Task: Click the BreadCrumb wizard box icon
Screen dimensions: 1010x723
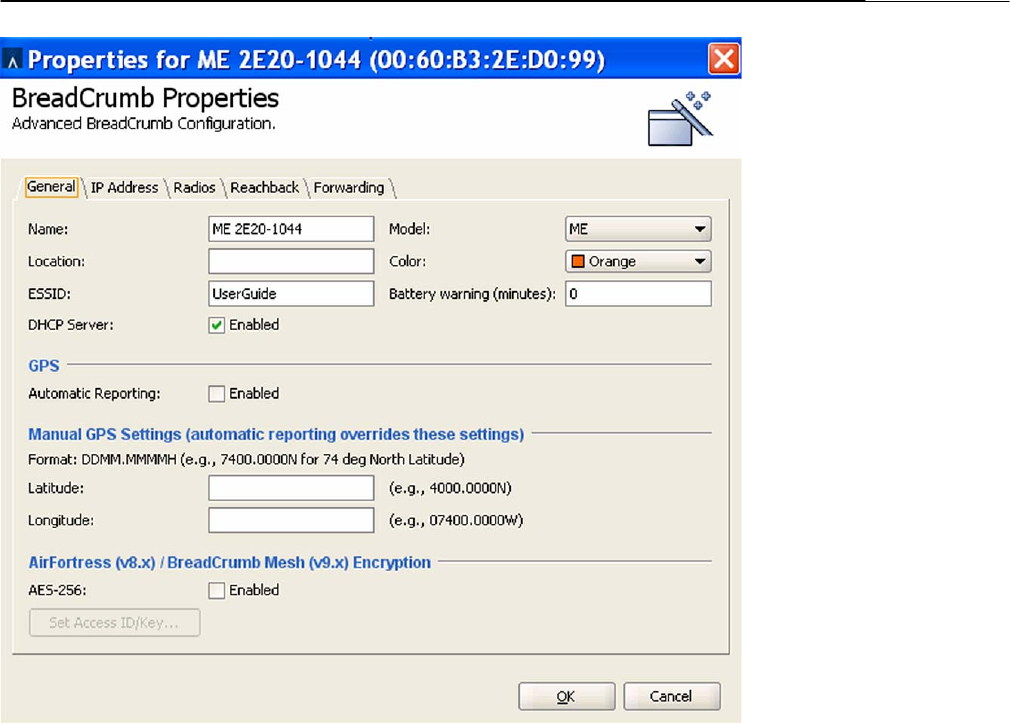Action: tap(680, 119)
